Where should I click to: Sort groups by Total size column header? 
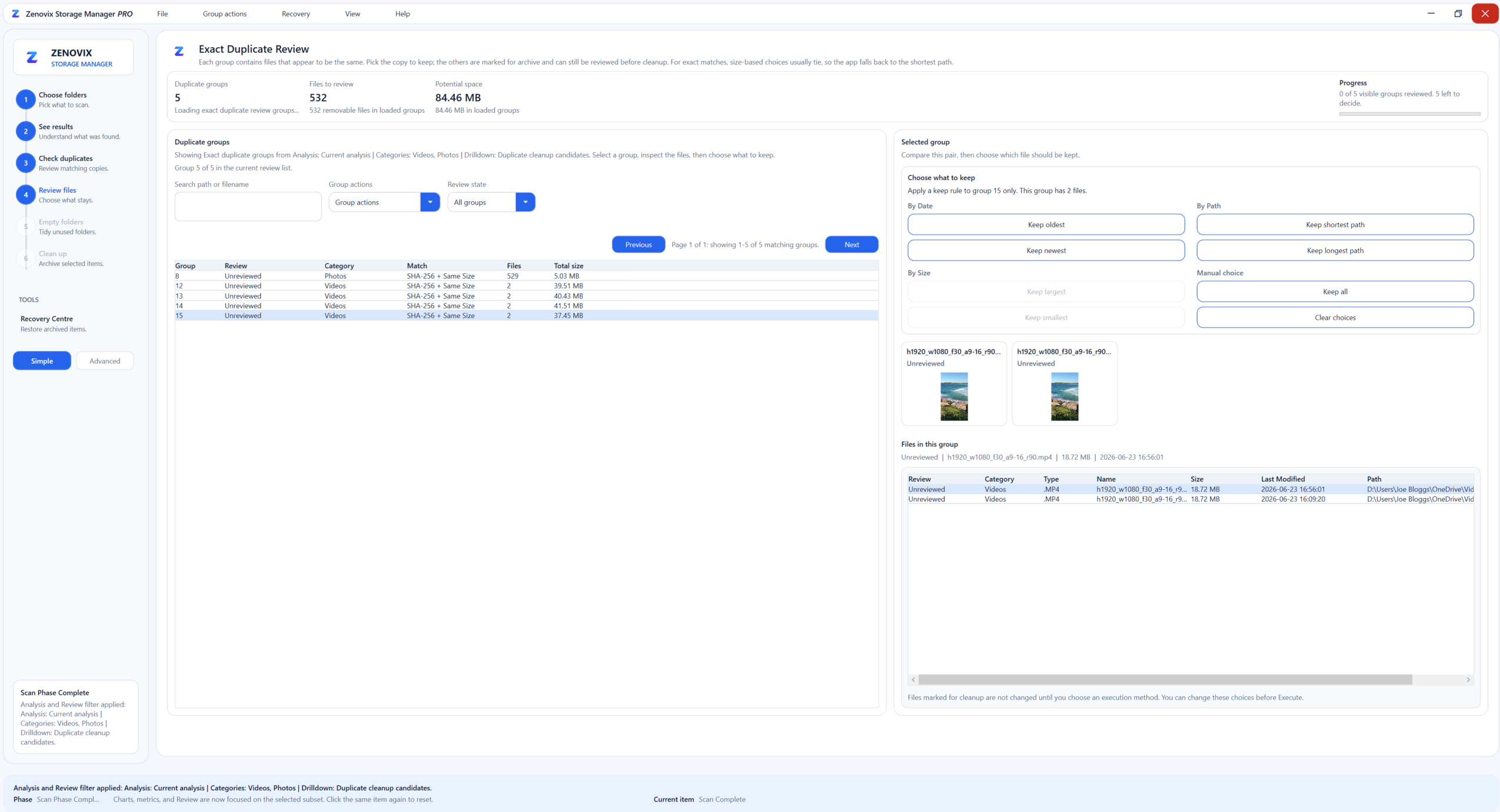click(x=568, y=266)
